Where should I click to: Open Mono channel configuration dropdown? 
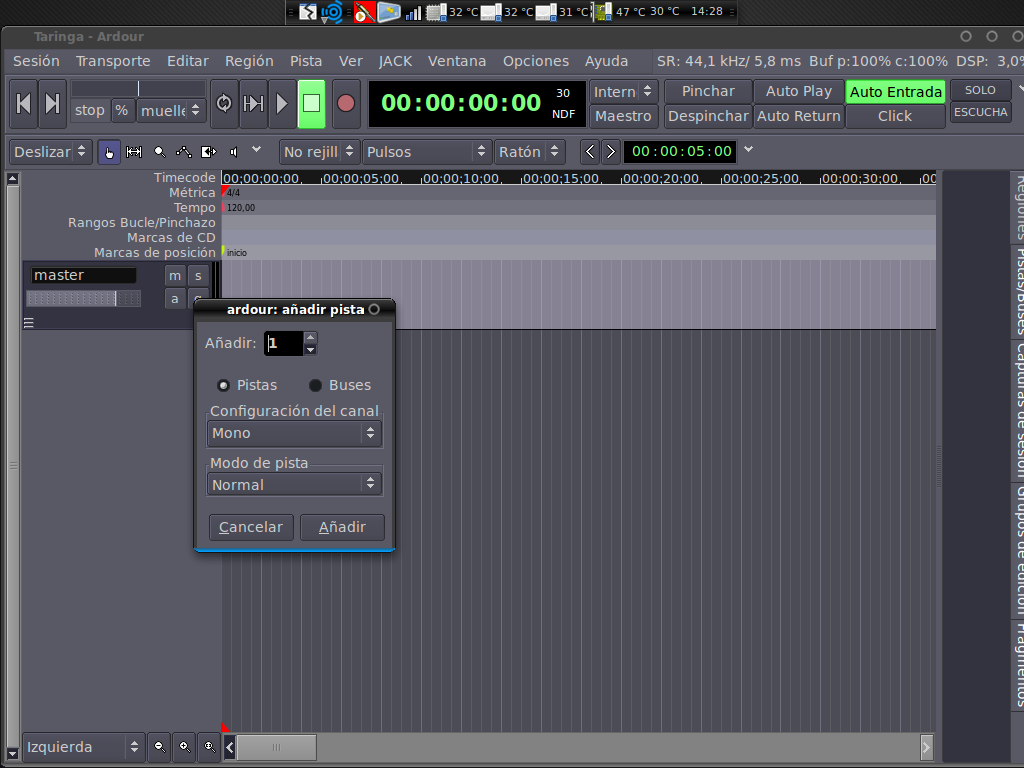(x=295, y=433)
